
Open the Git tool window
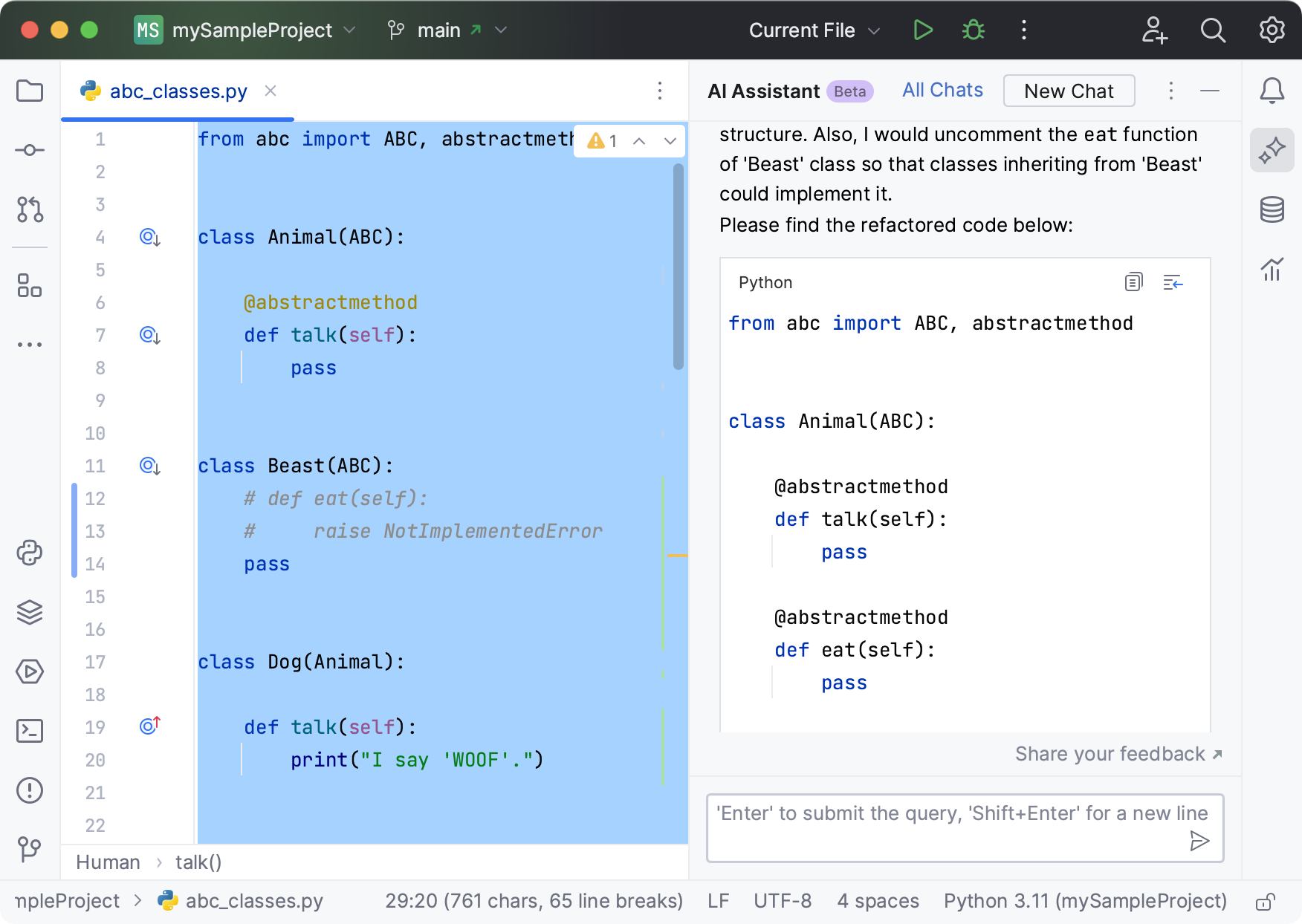[x=30, y=848]
